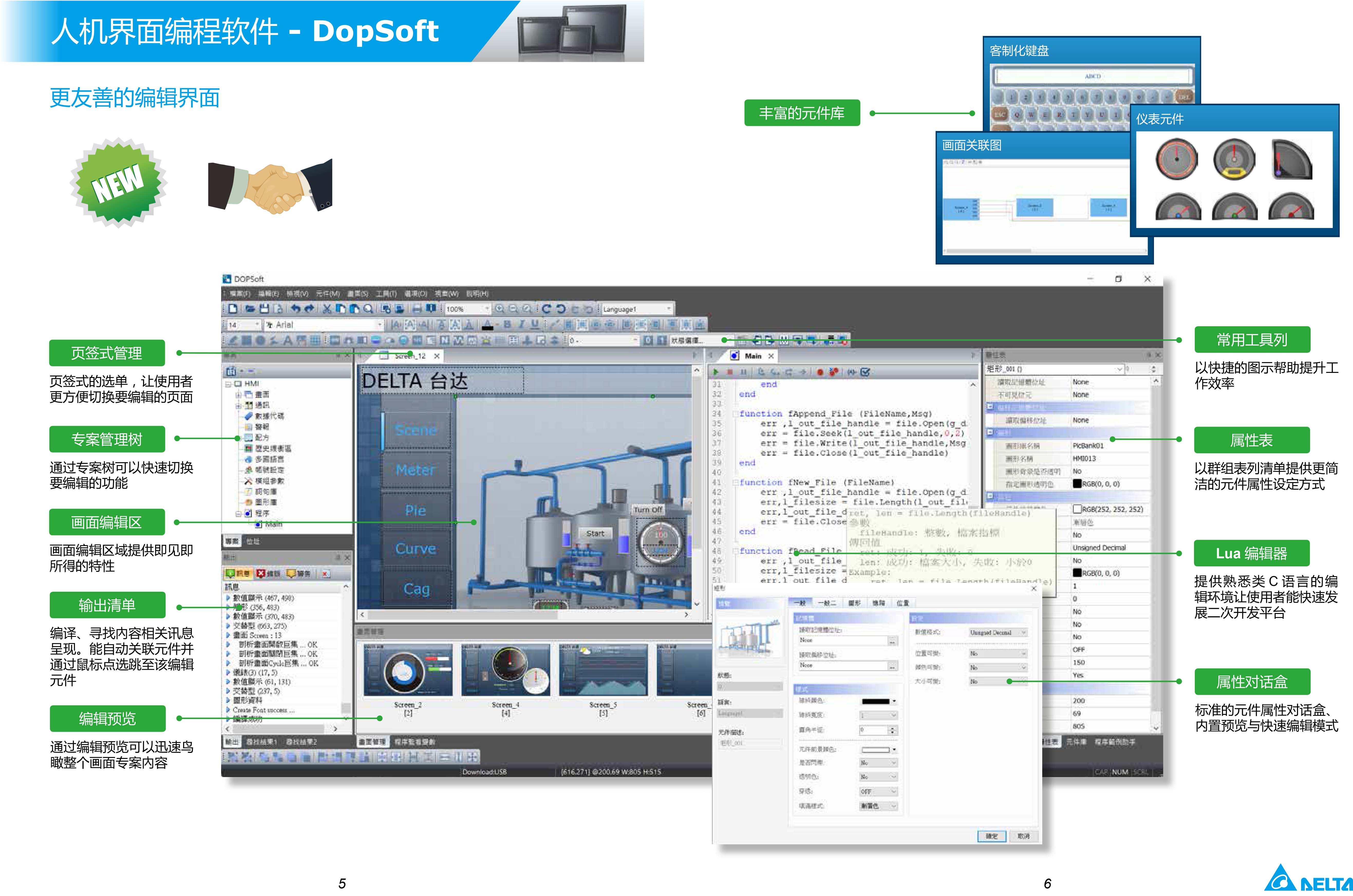Screen dimensions: 1353x896
Task: Toggle the 錯誤 error filter in output panel
Action: (269, 573)
